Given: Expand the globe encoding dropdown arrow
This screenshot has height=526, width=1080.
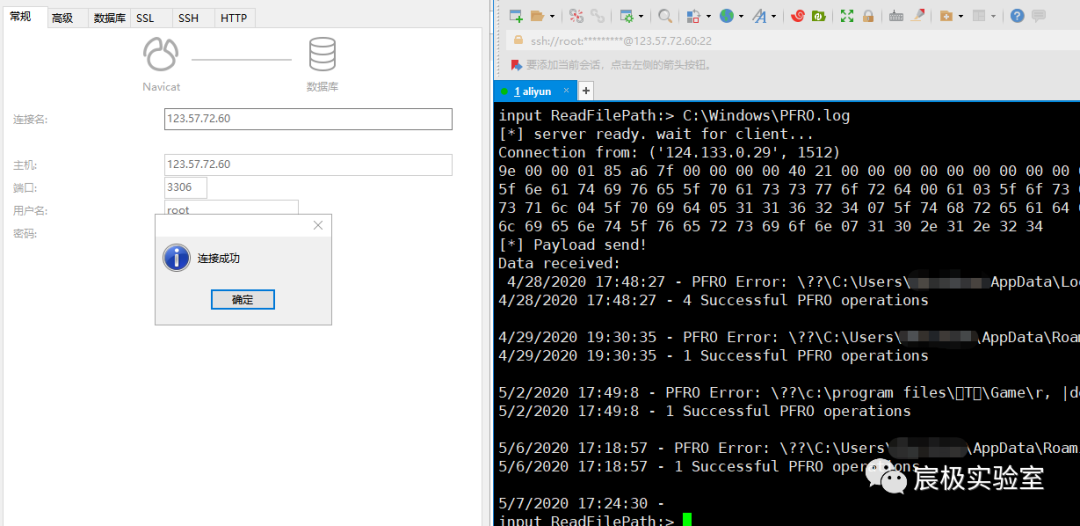Looking at the screenshot, I should 741,17.
